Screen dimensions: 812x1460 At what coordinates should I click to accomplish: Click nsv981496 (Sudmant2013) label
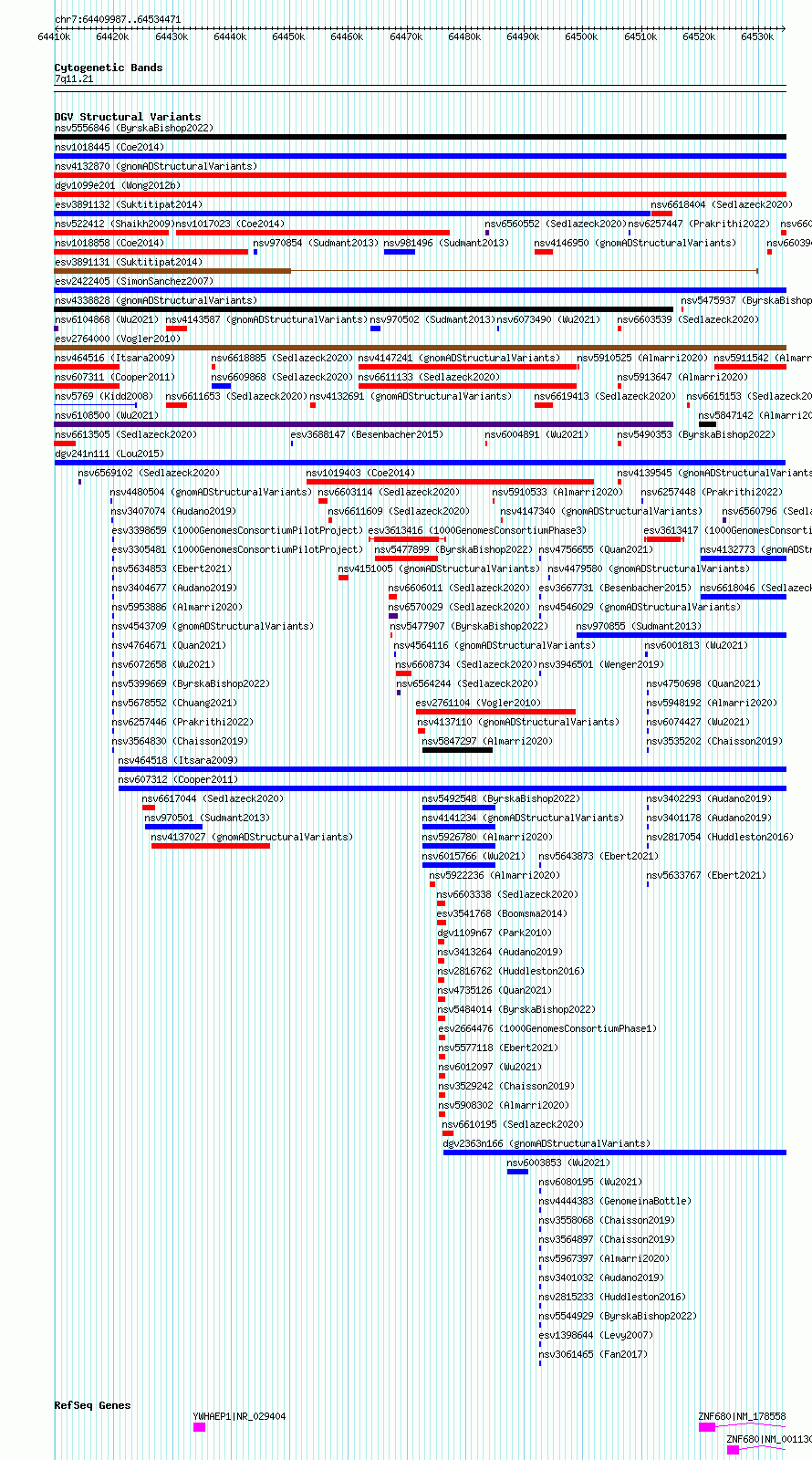446,243
